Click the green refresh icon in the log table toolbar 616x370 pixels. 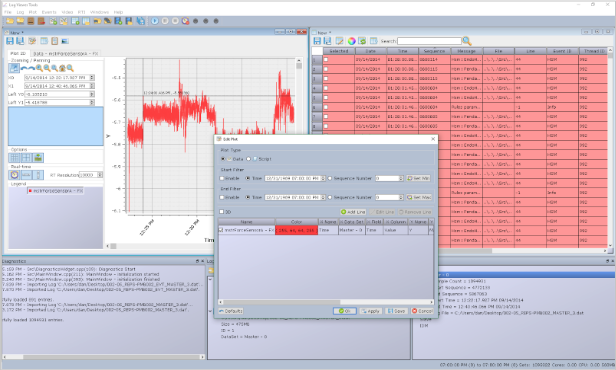[362, 41]
